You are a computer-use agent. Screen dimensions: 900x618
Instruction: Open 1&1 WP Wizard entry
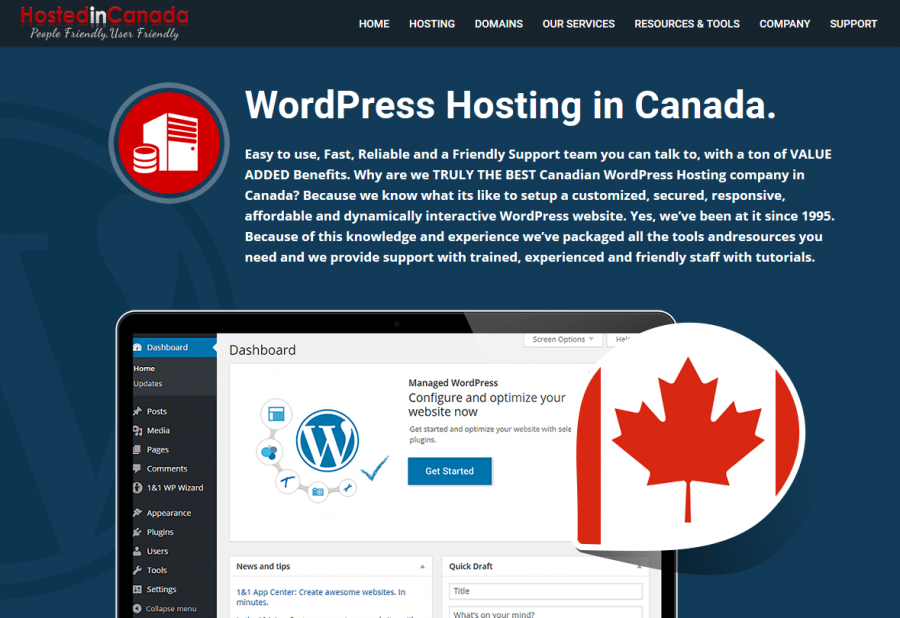pyautogui.click(x=174, y=488)
